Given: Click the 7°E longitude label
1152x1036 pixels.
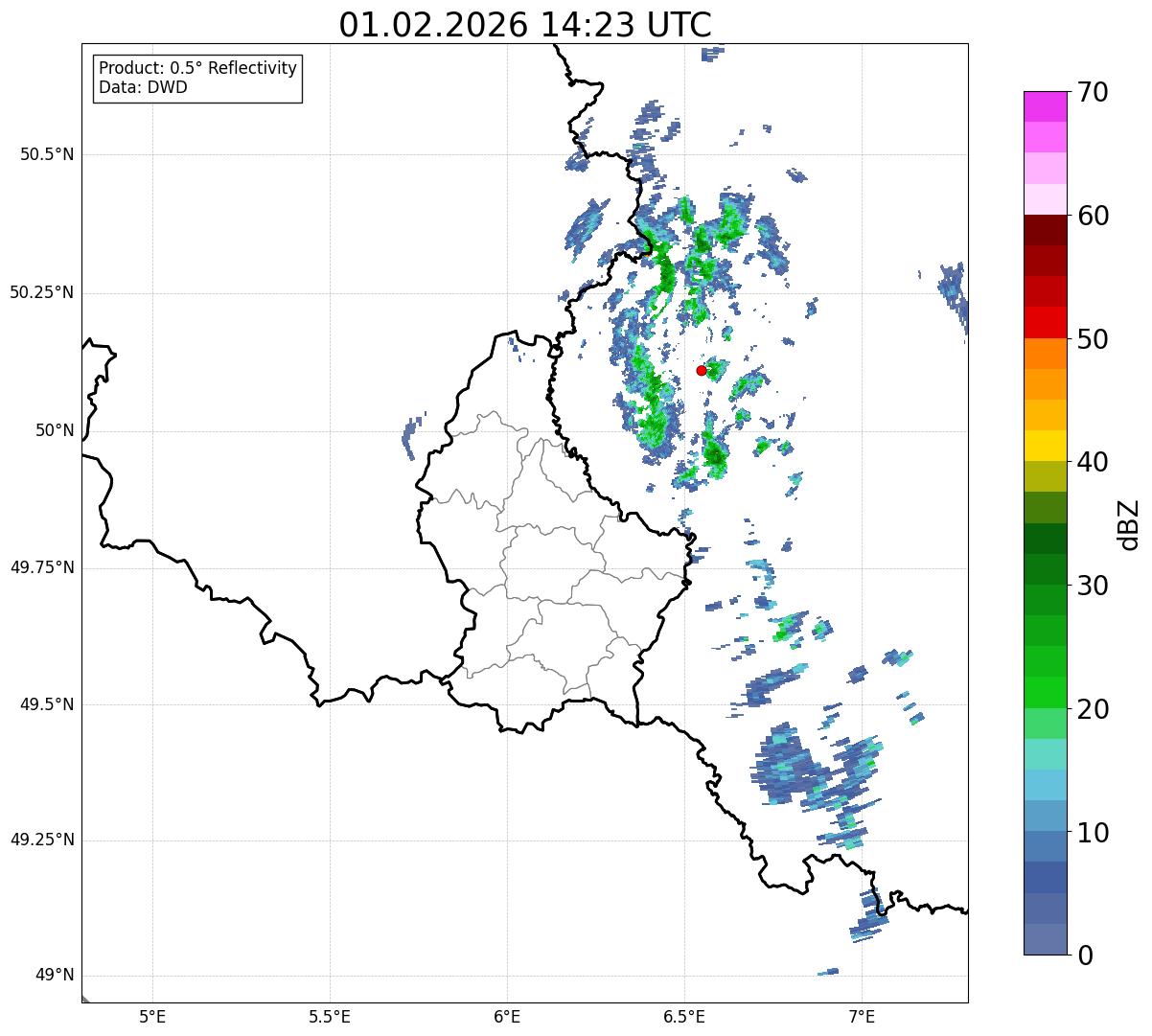Looking at the screenshot, I should click(863, 1016).
